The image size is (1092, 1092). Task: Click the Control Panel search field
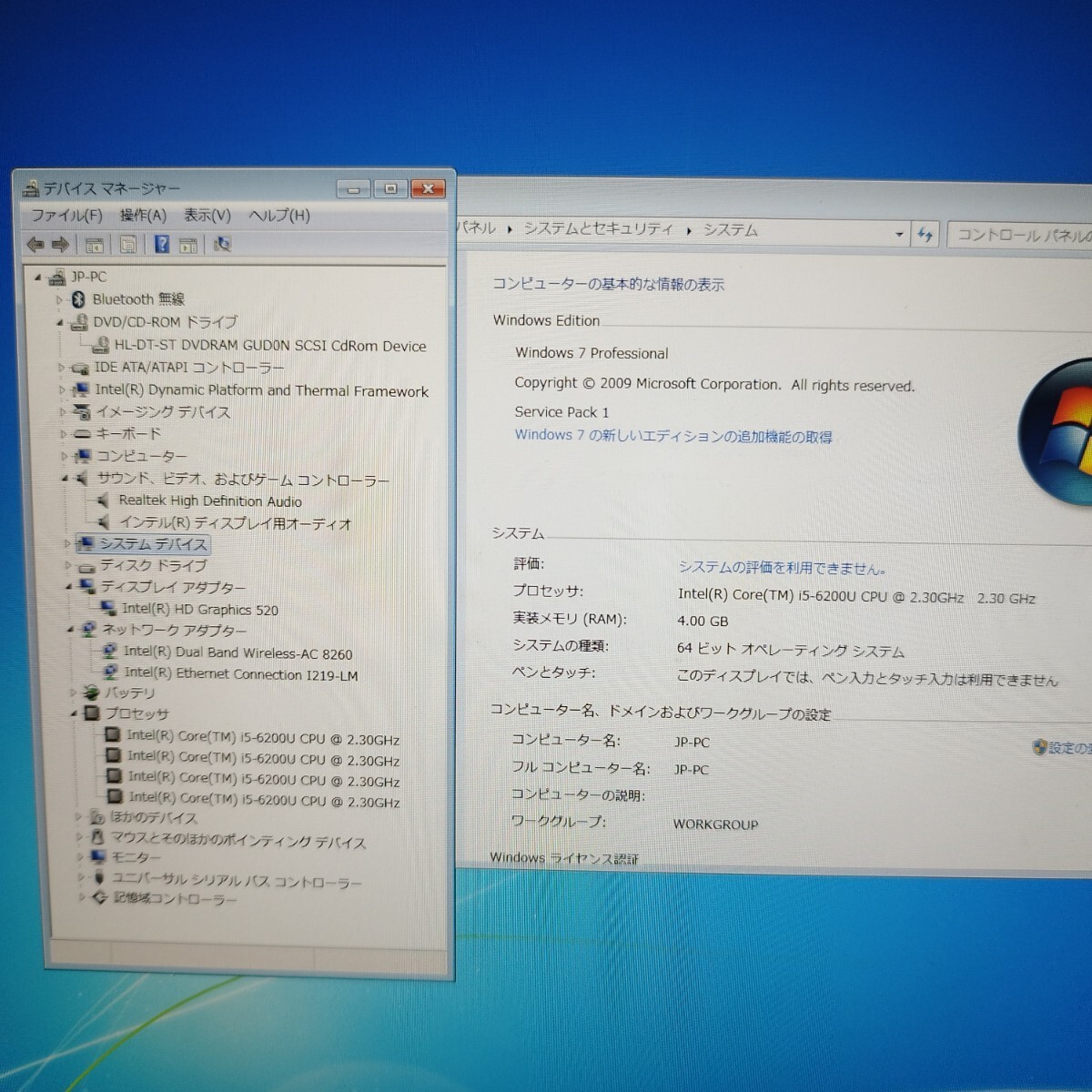1021,235
